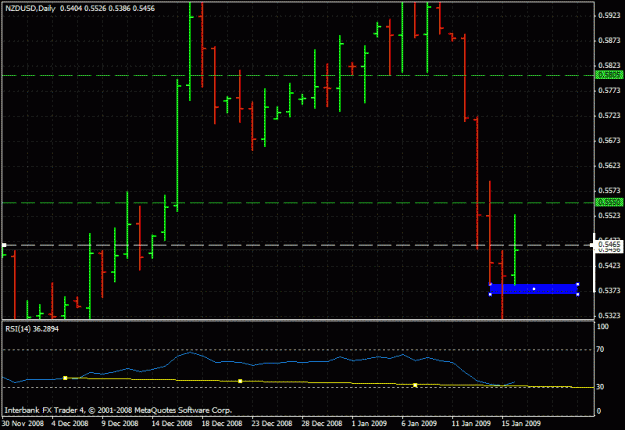Viewport: 625px width, 430px height.
Task: Click the 0.5623 price scale value
Action: pyautogui.click(x=609, y=165)
